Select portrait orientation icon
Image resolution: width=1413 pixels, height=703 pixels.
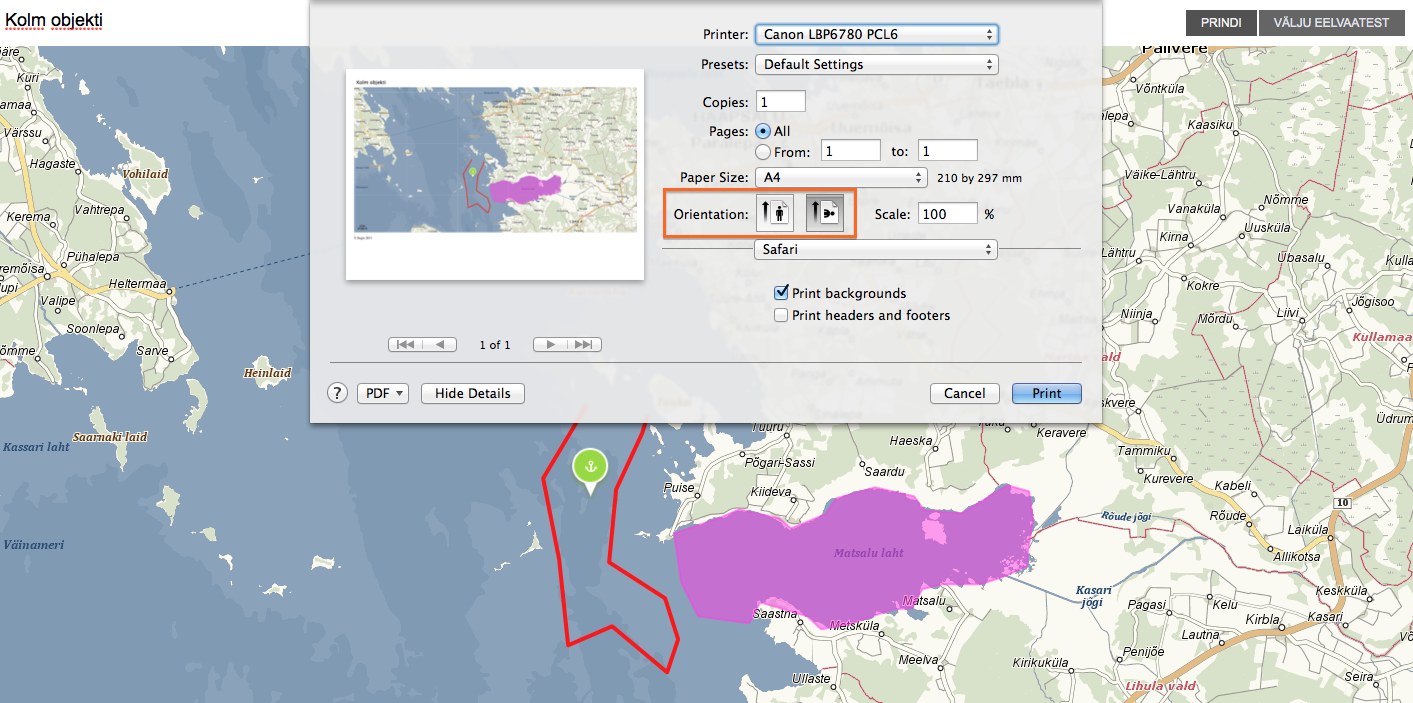click(774, 213)
